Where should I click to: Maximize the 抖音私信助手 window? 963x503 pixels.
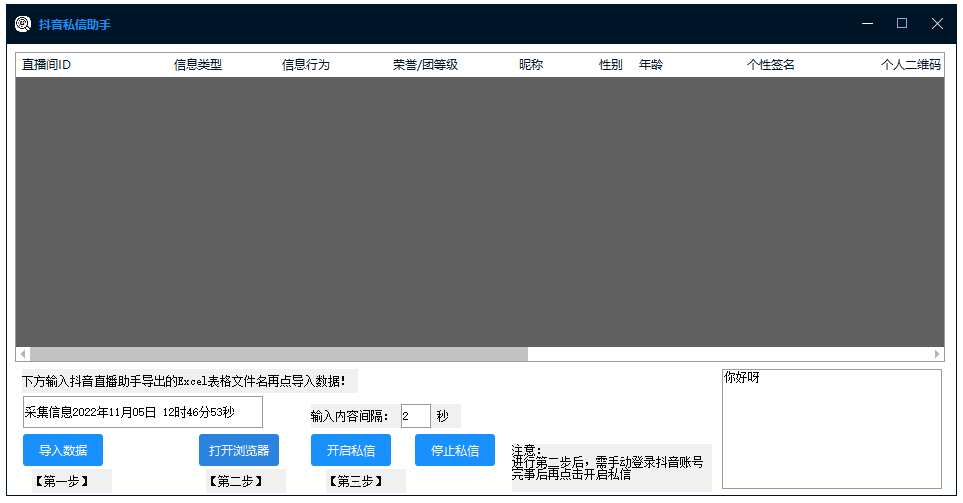(901, 23)
